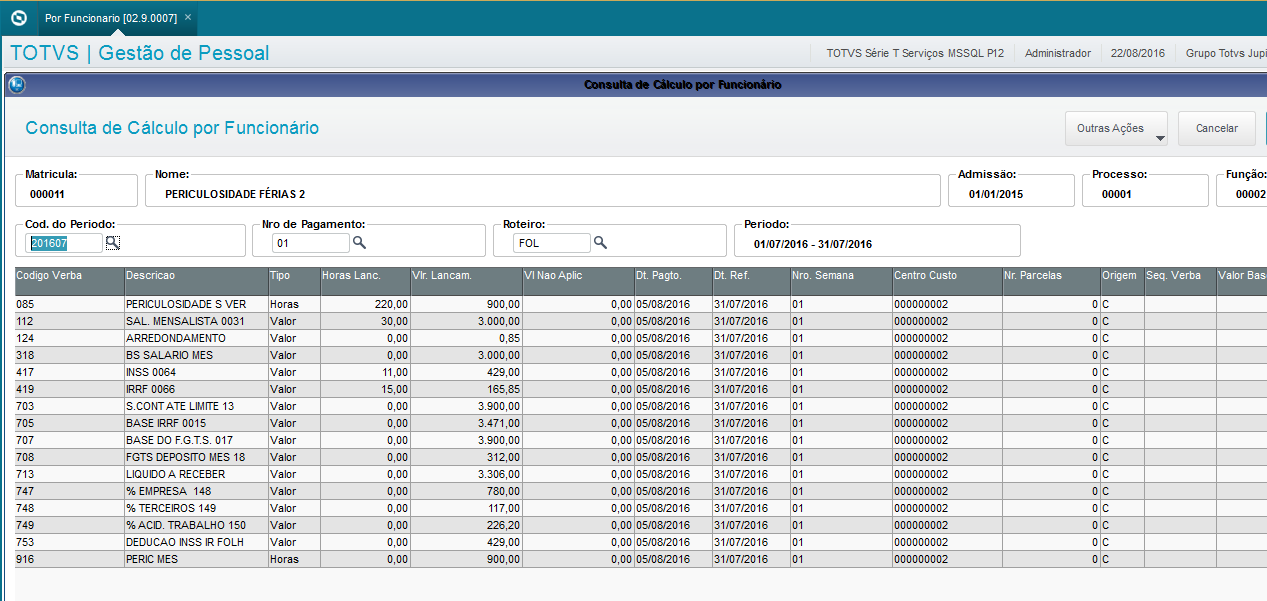1267x601 pixels.
Task: Click the Cancelar button
Action: tap(1217, 128)
